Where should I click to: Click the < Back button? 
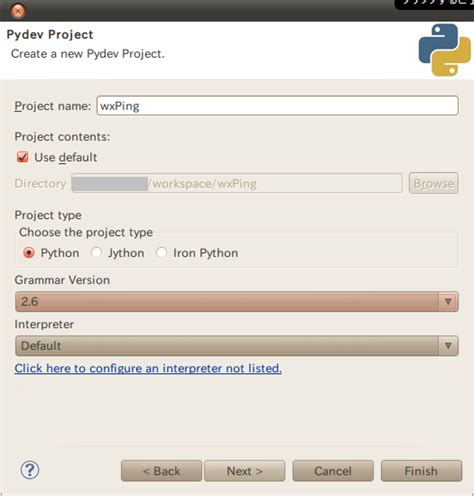click(x=161, y=471)
